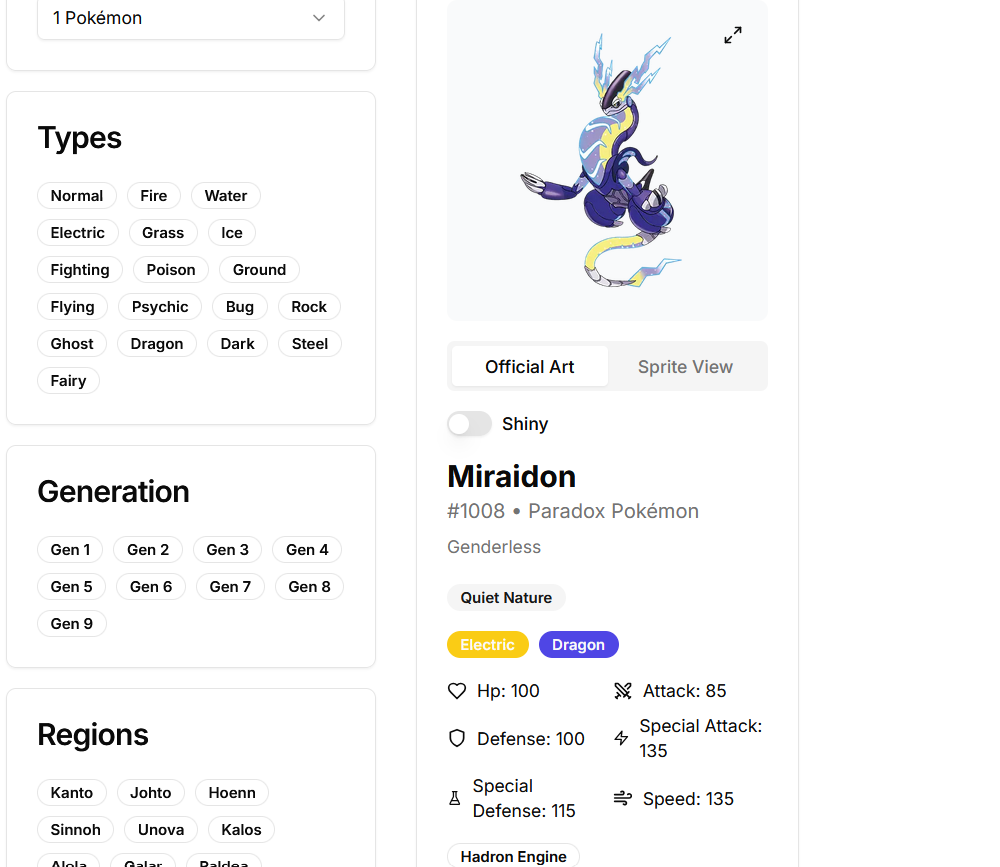Toggle the Shiny switch on

tap(469, 424)
